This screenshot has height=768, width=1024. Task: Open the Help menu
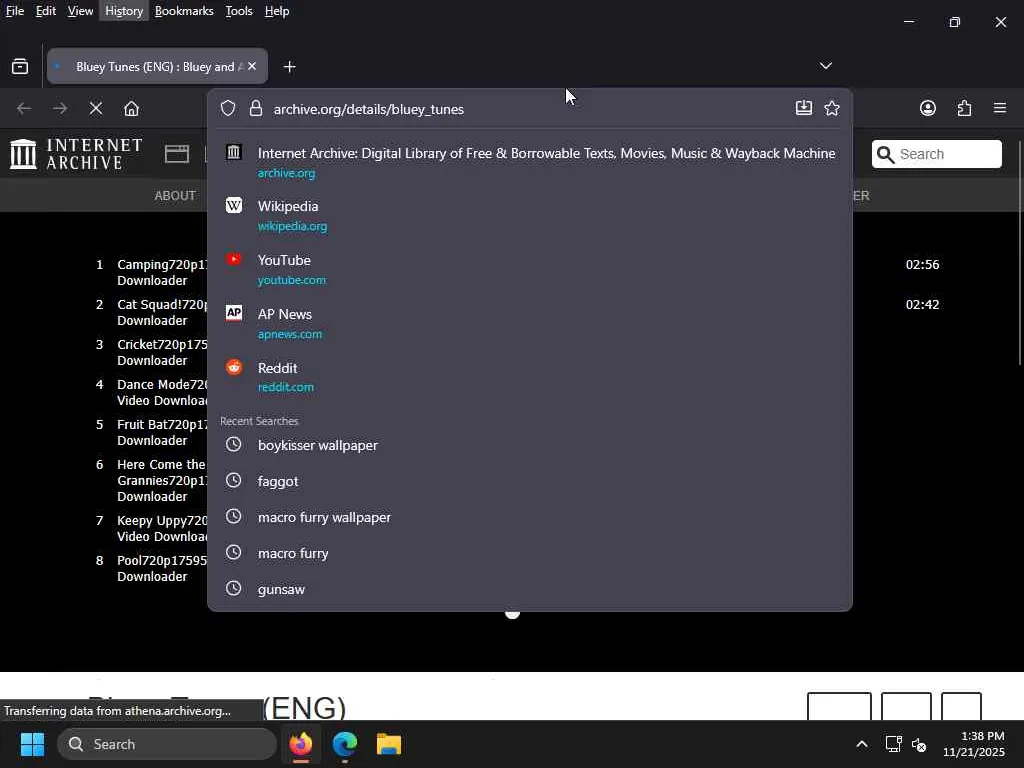tap(277, 11)
